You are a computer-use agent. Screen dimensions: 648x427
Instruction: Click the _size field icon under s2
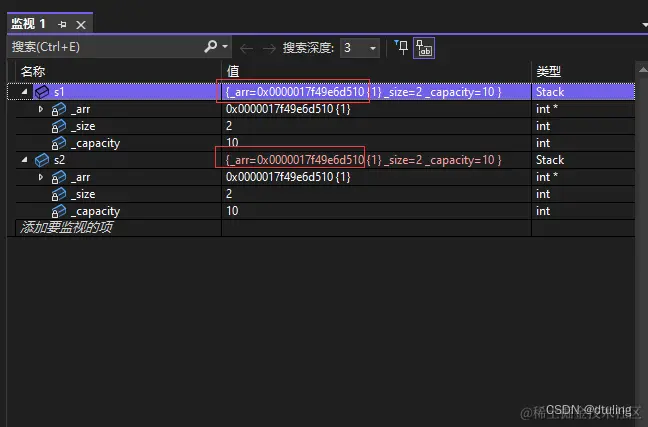(x=58, y=194)
